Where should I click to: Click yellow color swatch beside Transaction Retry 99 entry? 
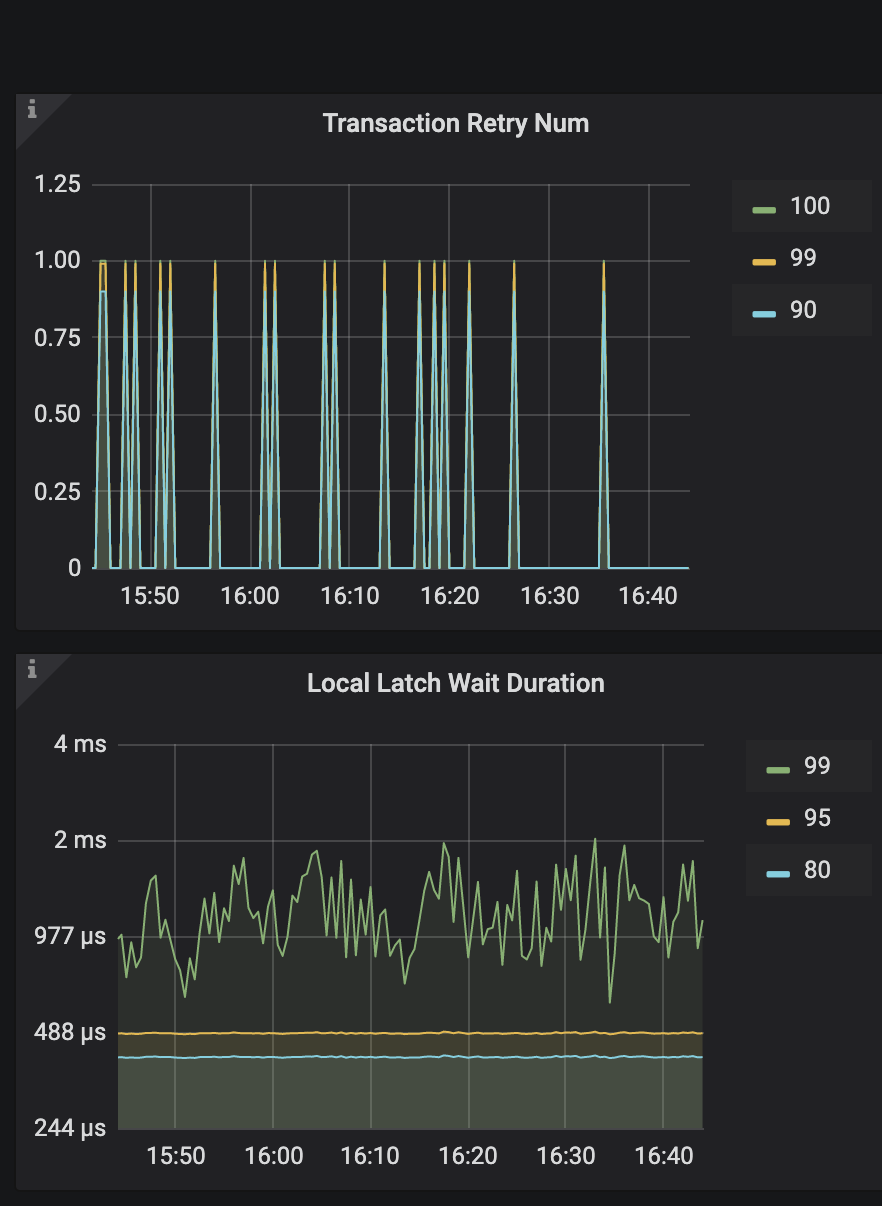coord(764,260)
